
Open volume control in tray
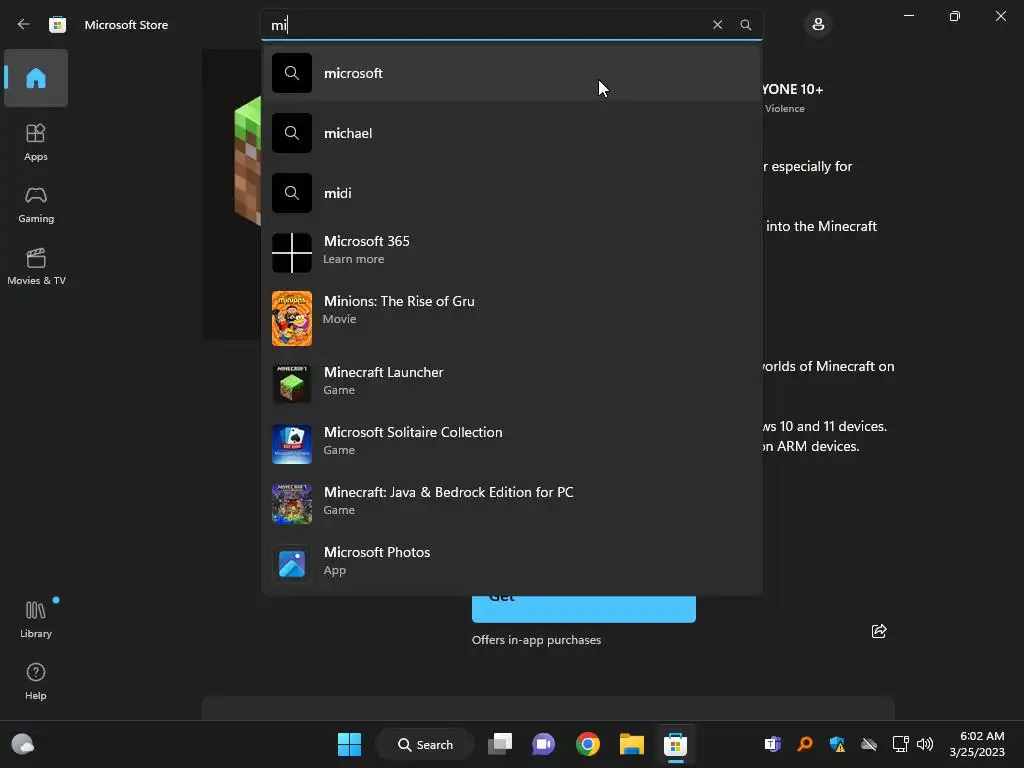(925, 744)
